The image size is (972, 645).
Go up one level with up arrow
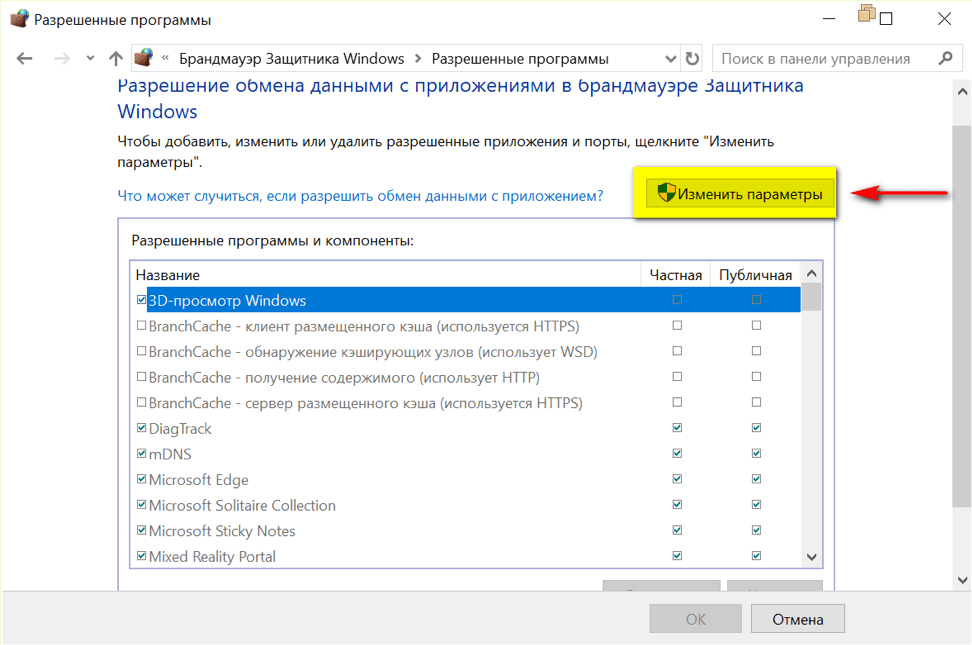115,59
